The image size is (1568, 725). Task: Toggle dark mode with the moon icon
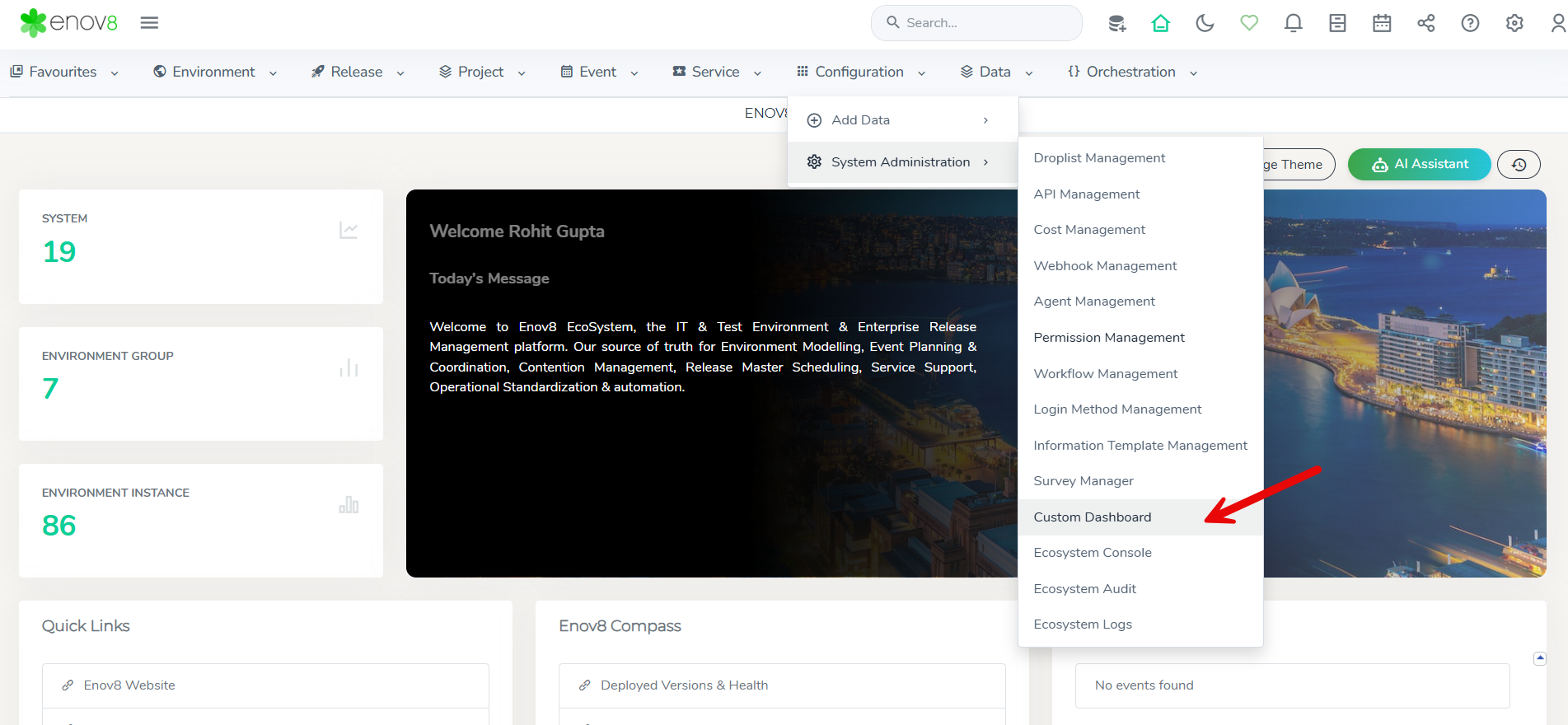pos(1205,23)
